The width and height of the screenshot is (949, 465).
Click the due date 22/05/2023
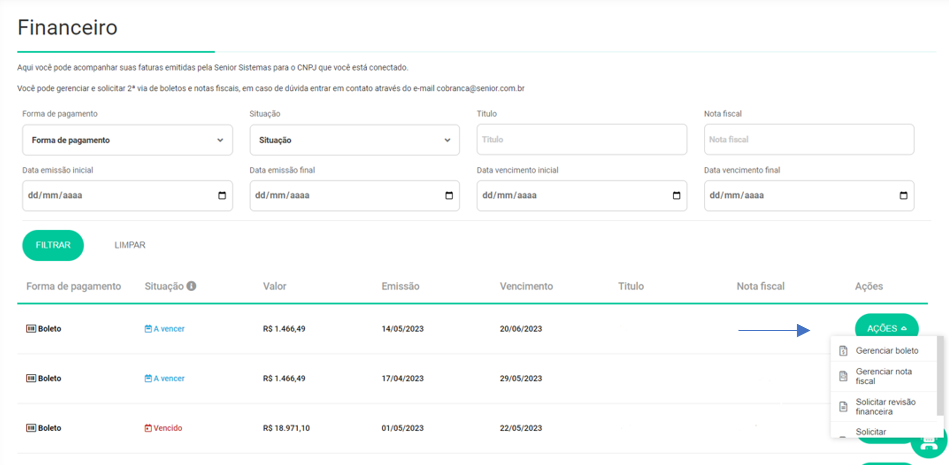coord(521,428)
